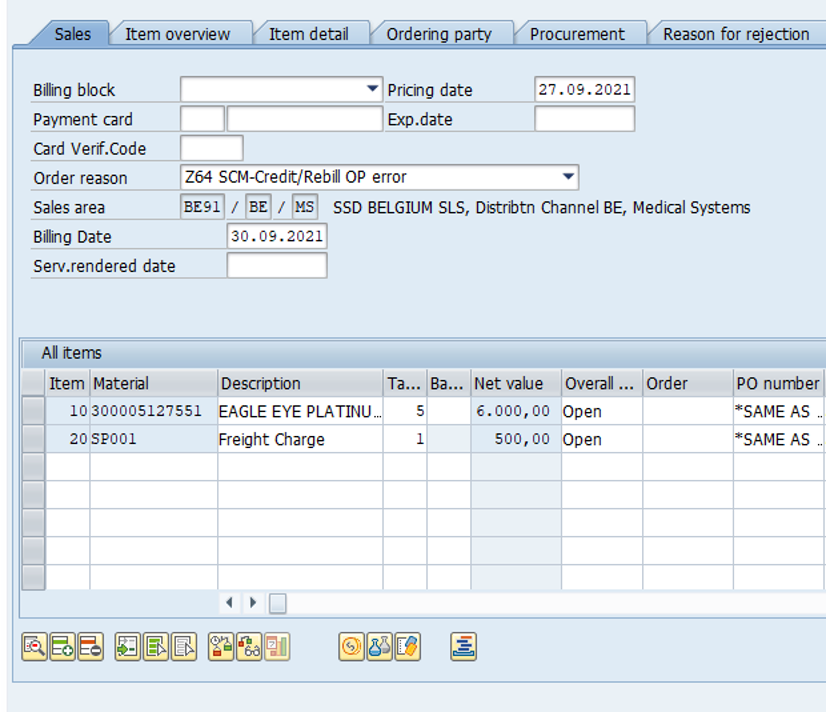The height and width of the screenshot is (712, 826).
Task: Click the Open status of item 20
Action: coord(602,439)
